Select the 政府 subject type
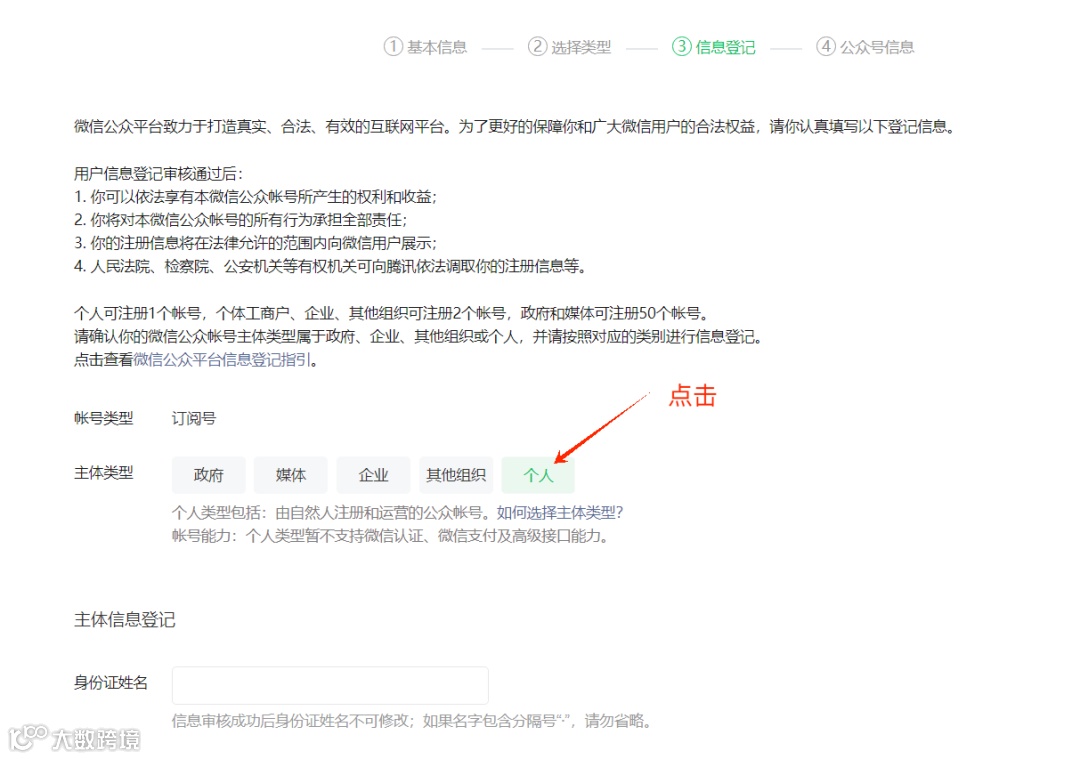Screen dimensions: 1080x759 point(209,475)
